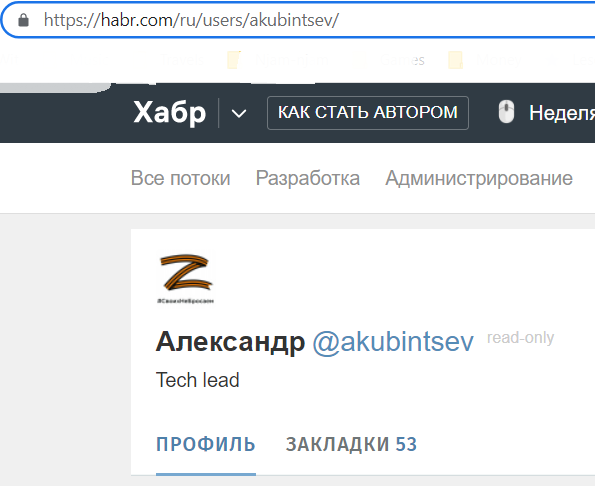The height and width of the screenshot is (486, 595).
Task: Click the mouse icon beside Неделя
Action: (506, 112)
